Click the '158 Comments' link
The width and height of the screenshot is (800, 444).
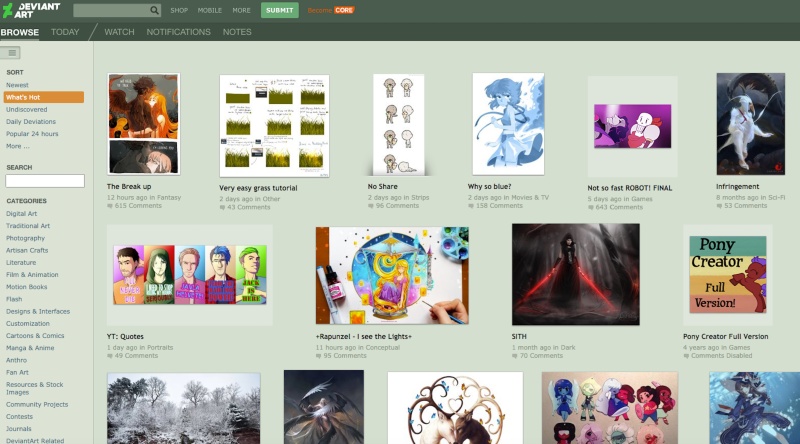click(499, 206)
